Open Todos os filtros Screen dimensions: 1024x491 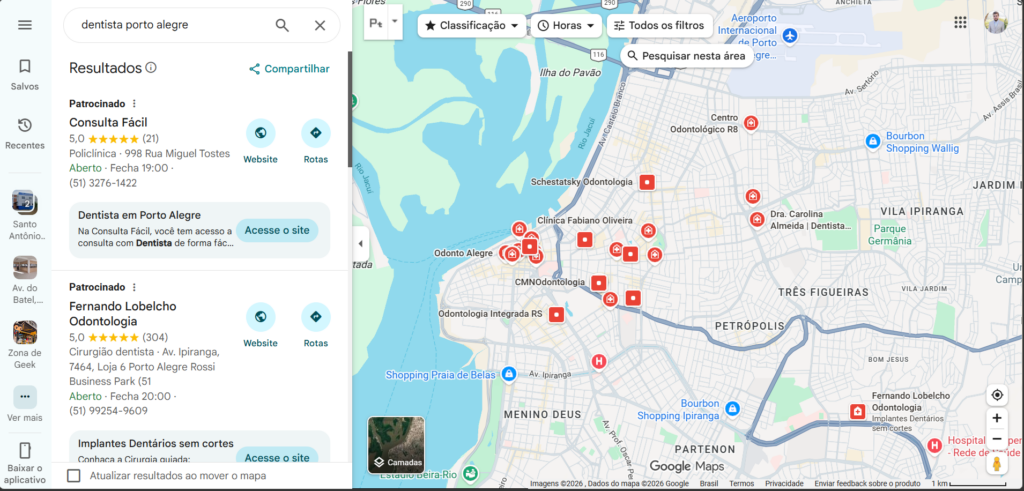[x=660, y=25]
